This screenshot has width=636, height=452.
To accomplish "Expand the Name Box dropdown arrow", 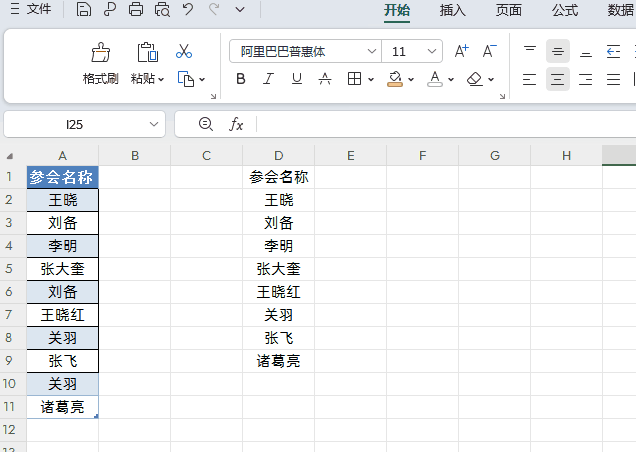I will click(x=154, y=124).
